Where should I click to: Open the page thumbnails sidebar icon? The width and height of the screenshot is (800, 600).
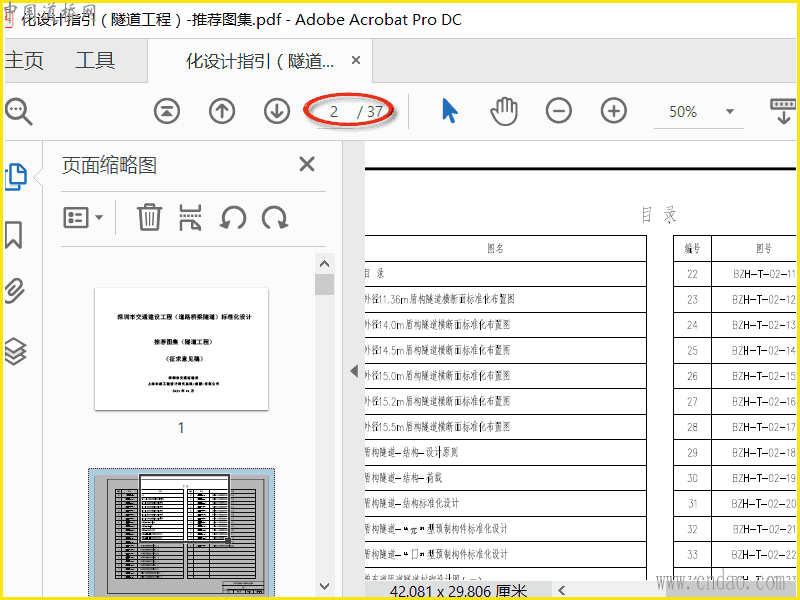click(x=16, y=177)
